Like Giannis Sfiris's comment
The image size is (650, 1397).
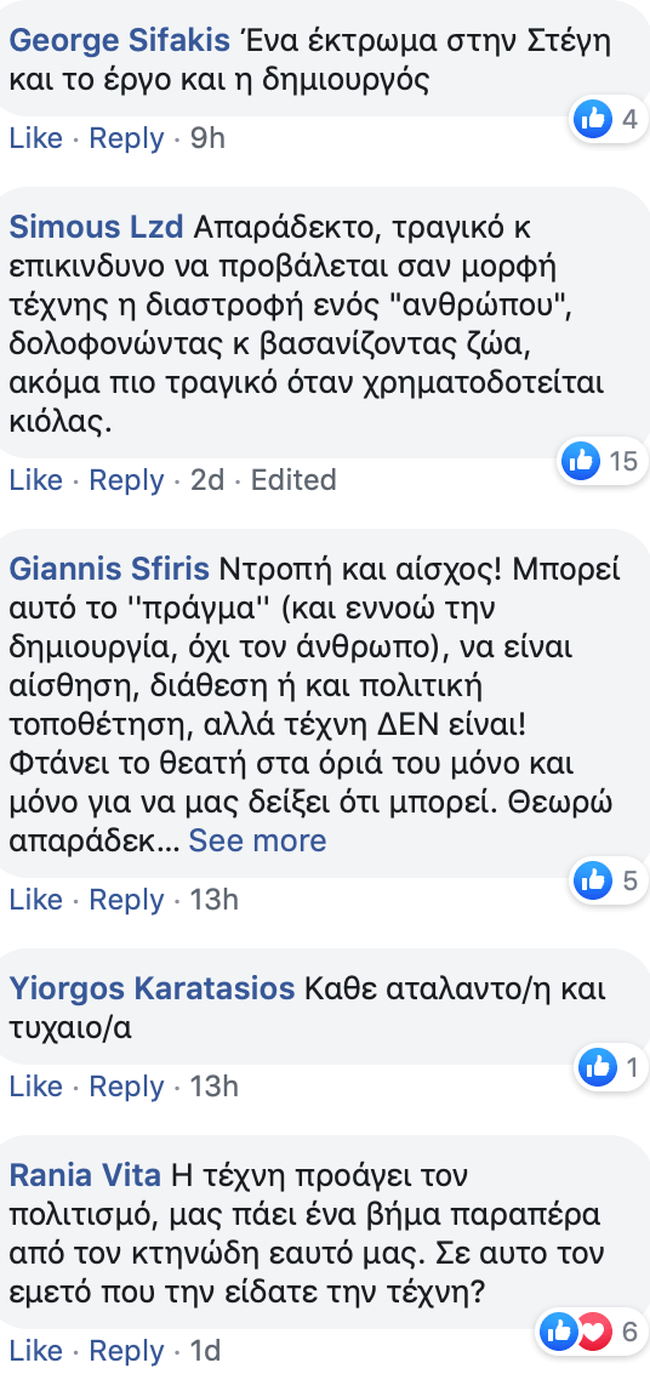point(36,899)
